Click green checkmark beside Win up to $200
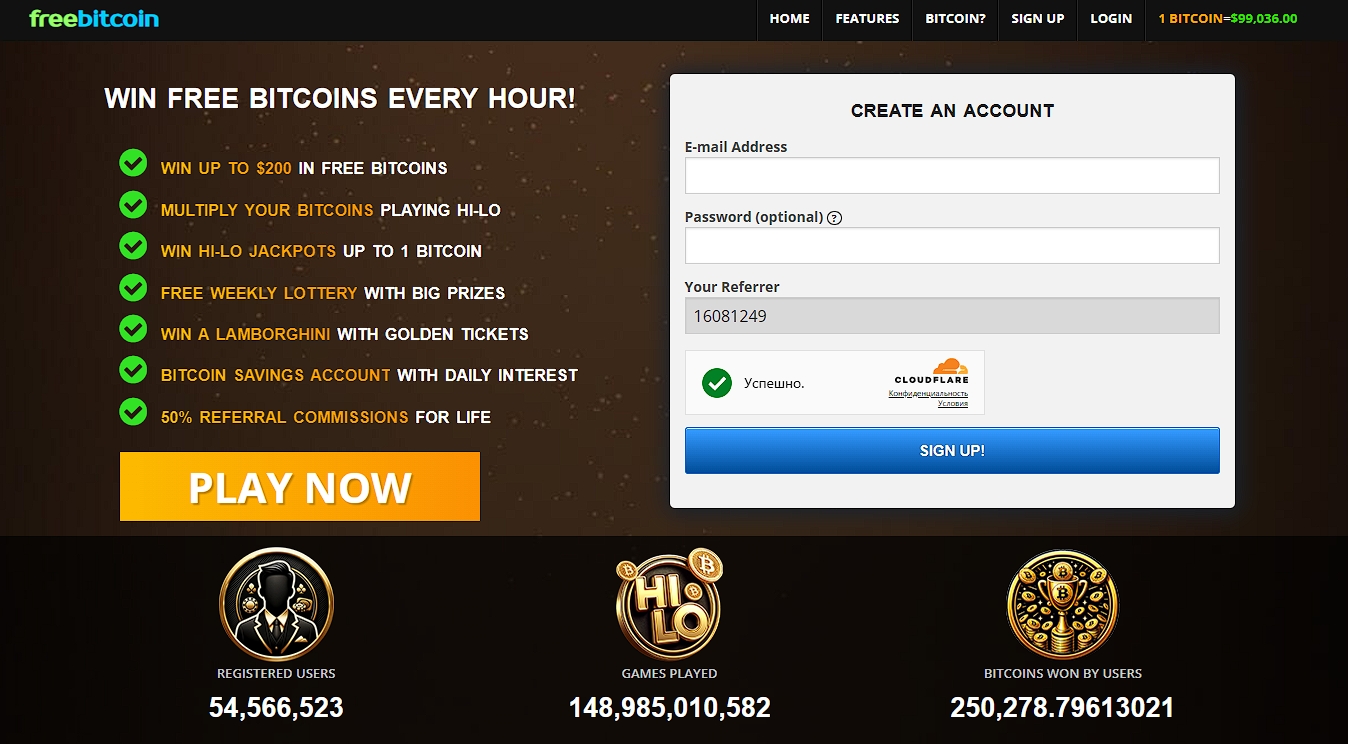Viewport: 1348px width, 744px height. pyautogui.click(x=133, y=163)
